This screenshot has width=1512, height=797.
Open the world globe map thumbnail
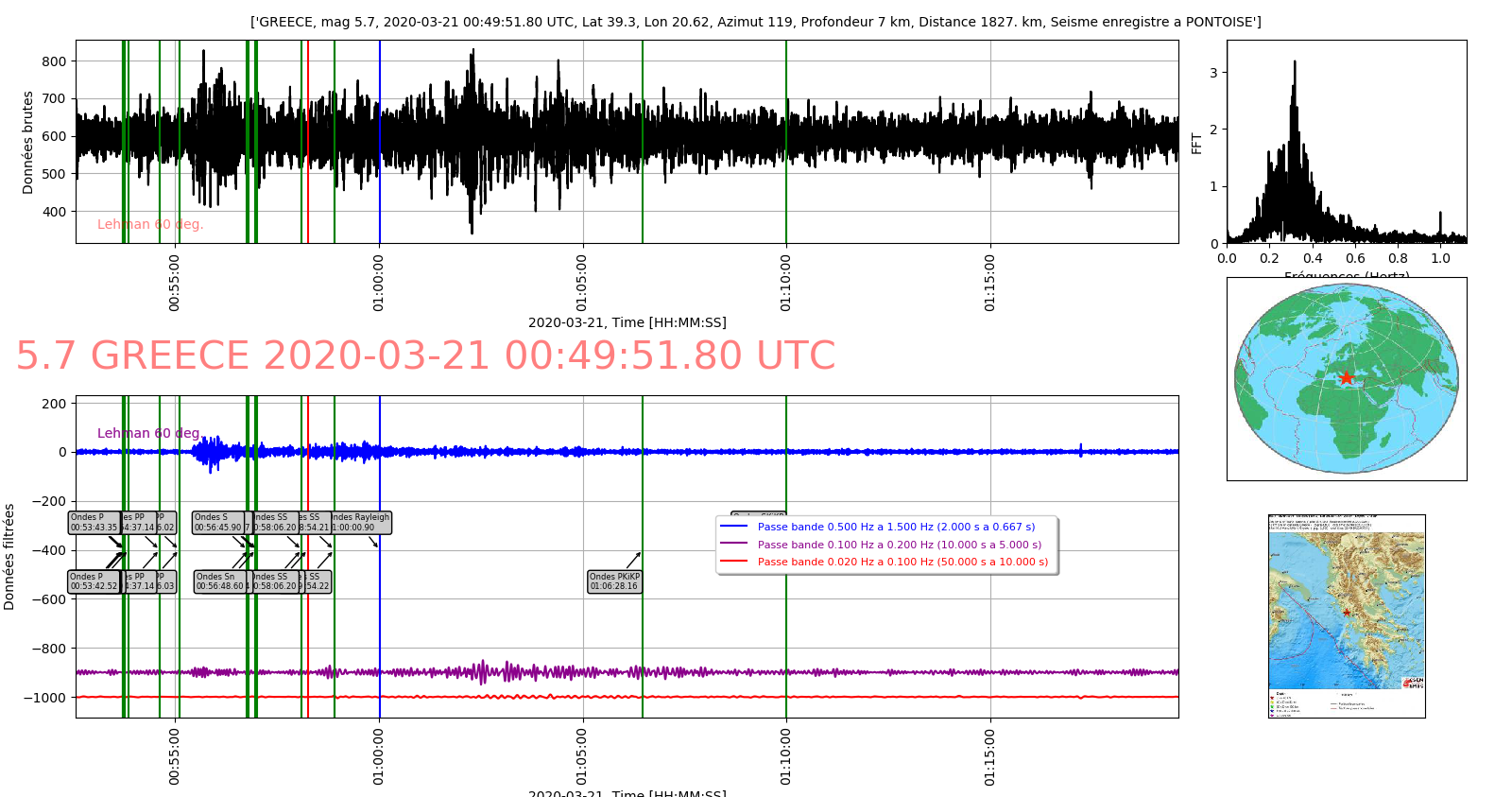[x=1347, y=379]
